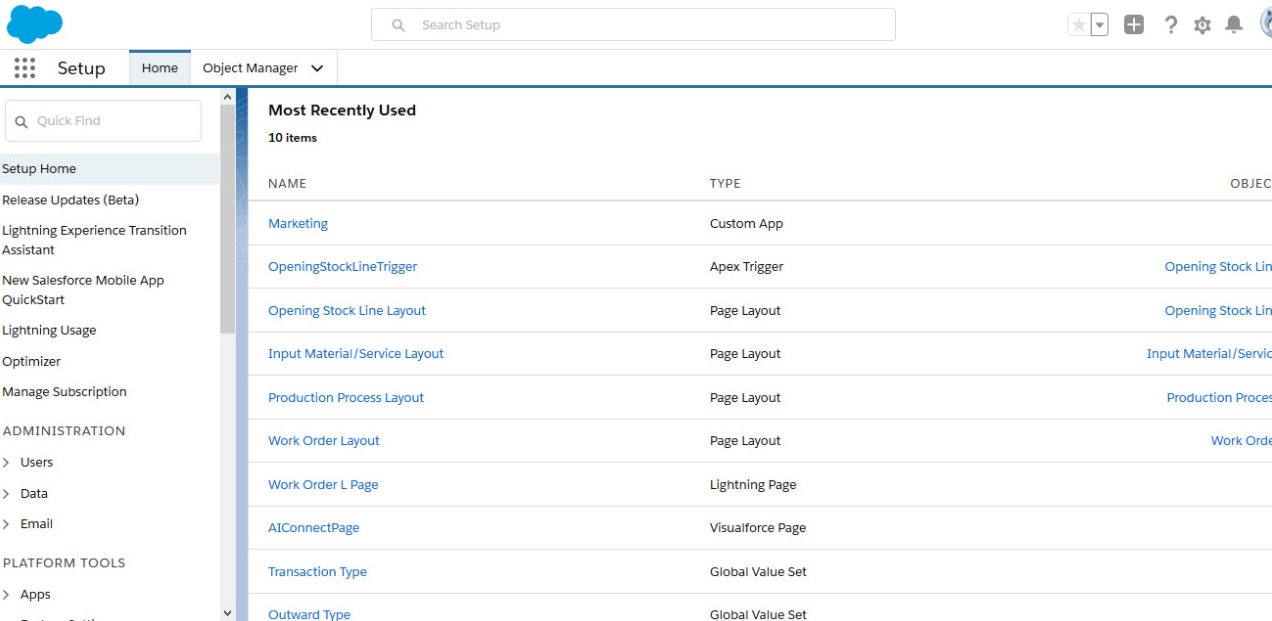Image resolution: width=1272 pixels, height=621 pixels.
Task: Open Manage Subscription in sidebar
Action: (x=64, y=391)
